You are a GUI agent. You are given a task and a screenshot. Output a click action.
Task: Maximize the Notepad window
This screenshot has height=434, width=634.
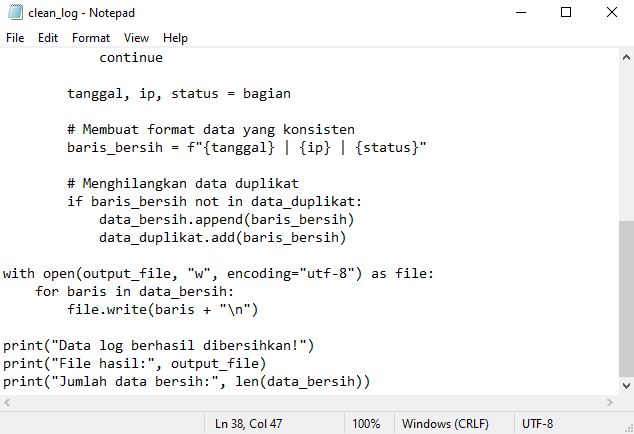(566, 12)
